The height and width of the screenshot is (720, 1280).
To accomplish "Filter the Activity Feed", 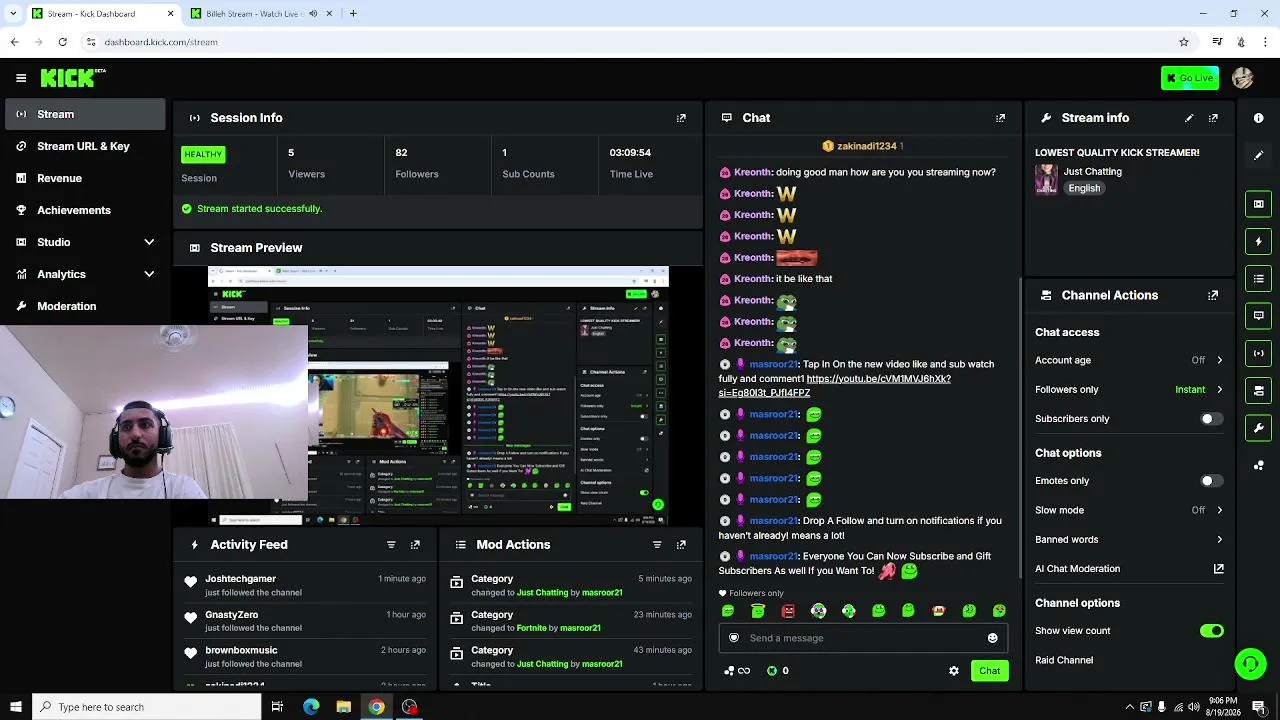I will coord(391,545).
